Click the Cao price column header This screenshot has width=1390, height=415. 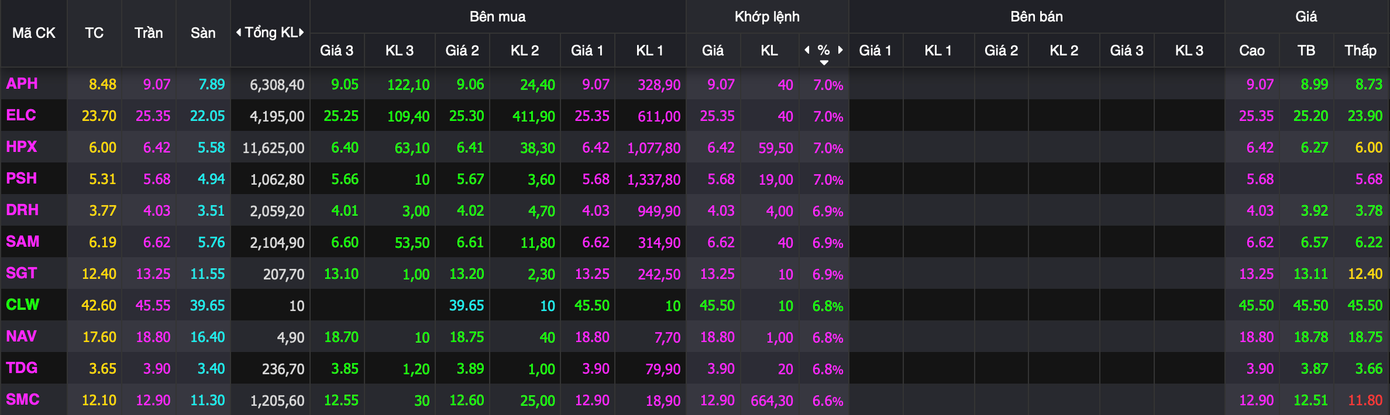1251,50
